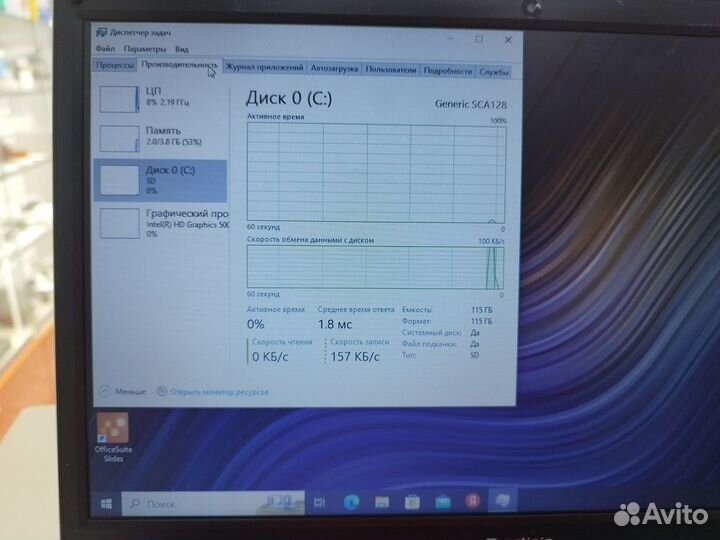Select the Производительность tab
This screenshot has height=540, width=720.
pos(180,65)
